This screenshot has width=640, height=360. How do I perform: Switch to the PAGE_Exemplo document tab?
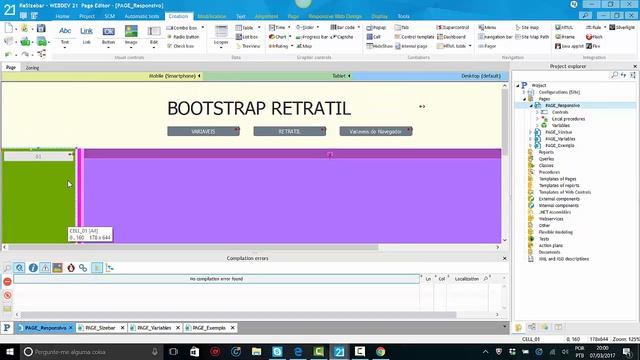click(209, 328)
